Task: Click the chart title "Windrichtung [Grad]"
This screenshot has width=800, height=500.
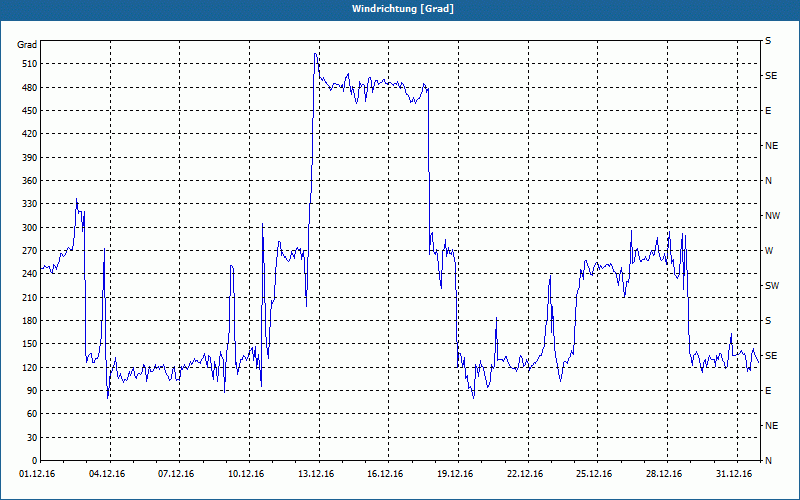Action: point(403,9)
